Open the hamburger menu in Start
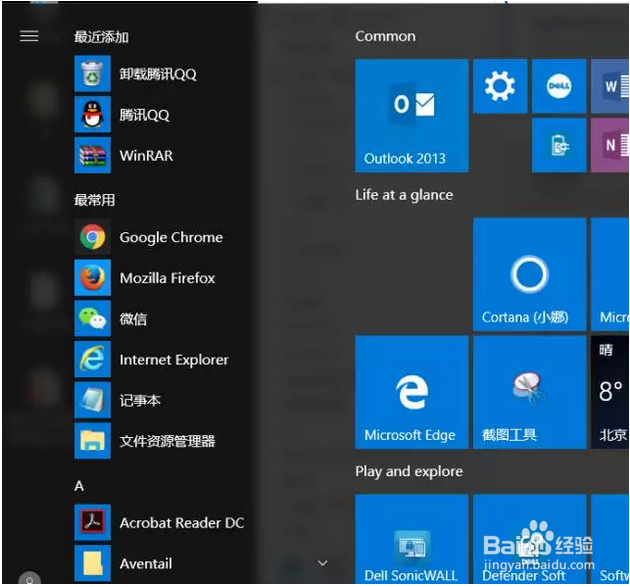Image resolution: width=630 pixels, height=587 pixels. 29,36
